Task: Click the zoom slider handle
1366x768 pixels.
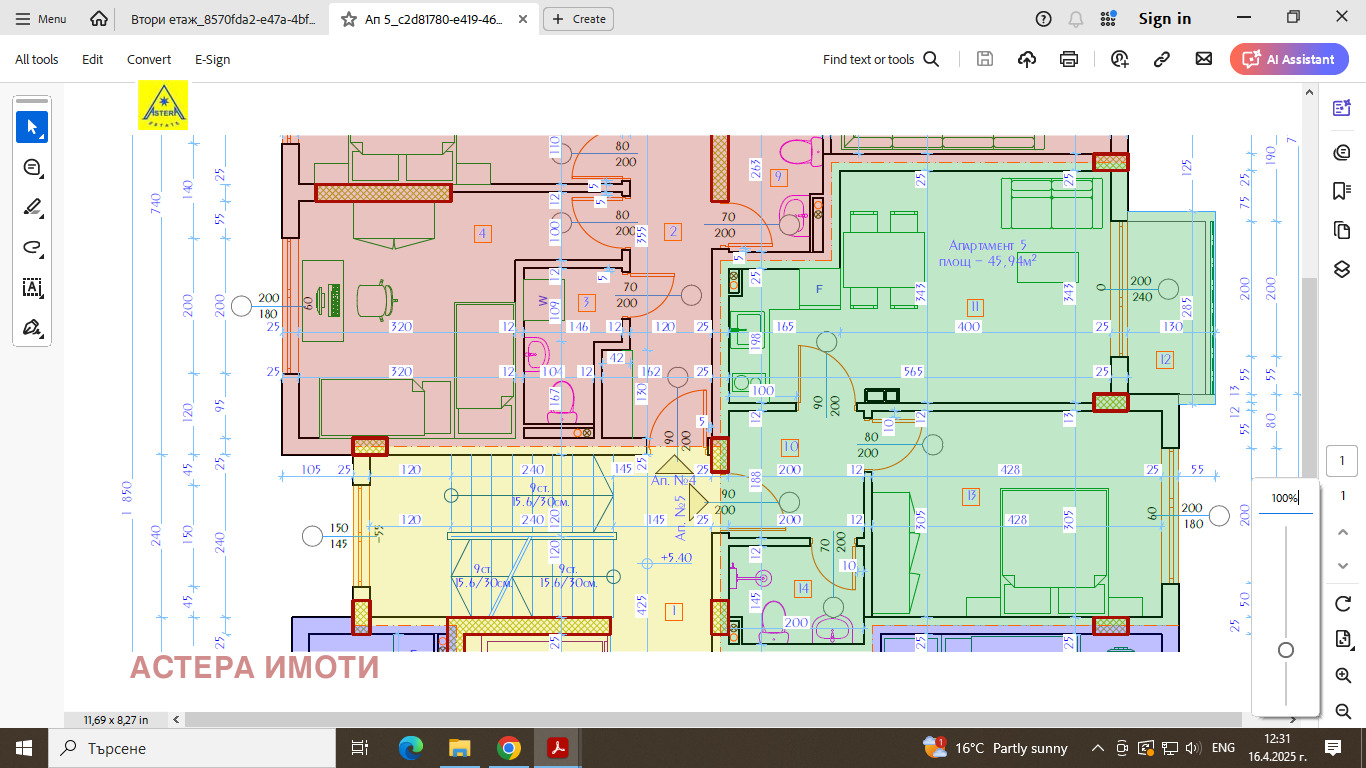Action: (x=1286, y=650)
